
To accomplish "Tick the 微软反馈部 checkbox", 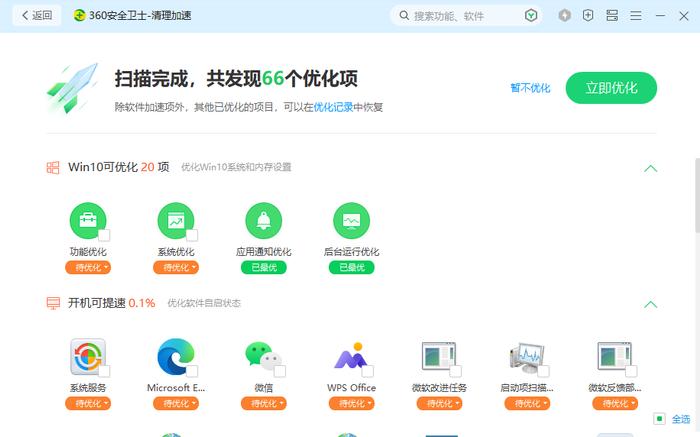I will coord(631,371).
